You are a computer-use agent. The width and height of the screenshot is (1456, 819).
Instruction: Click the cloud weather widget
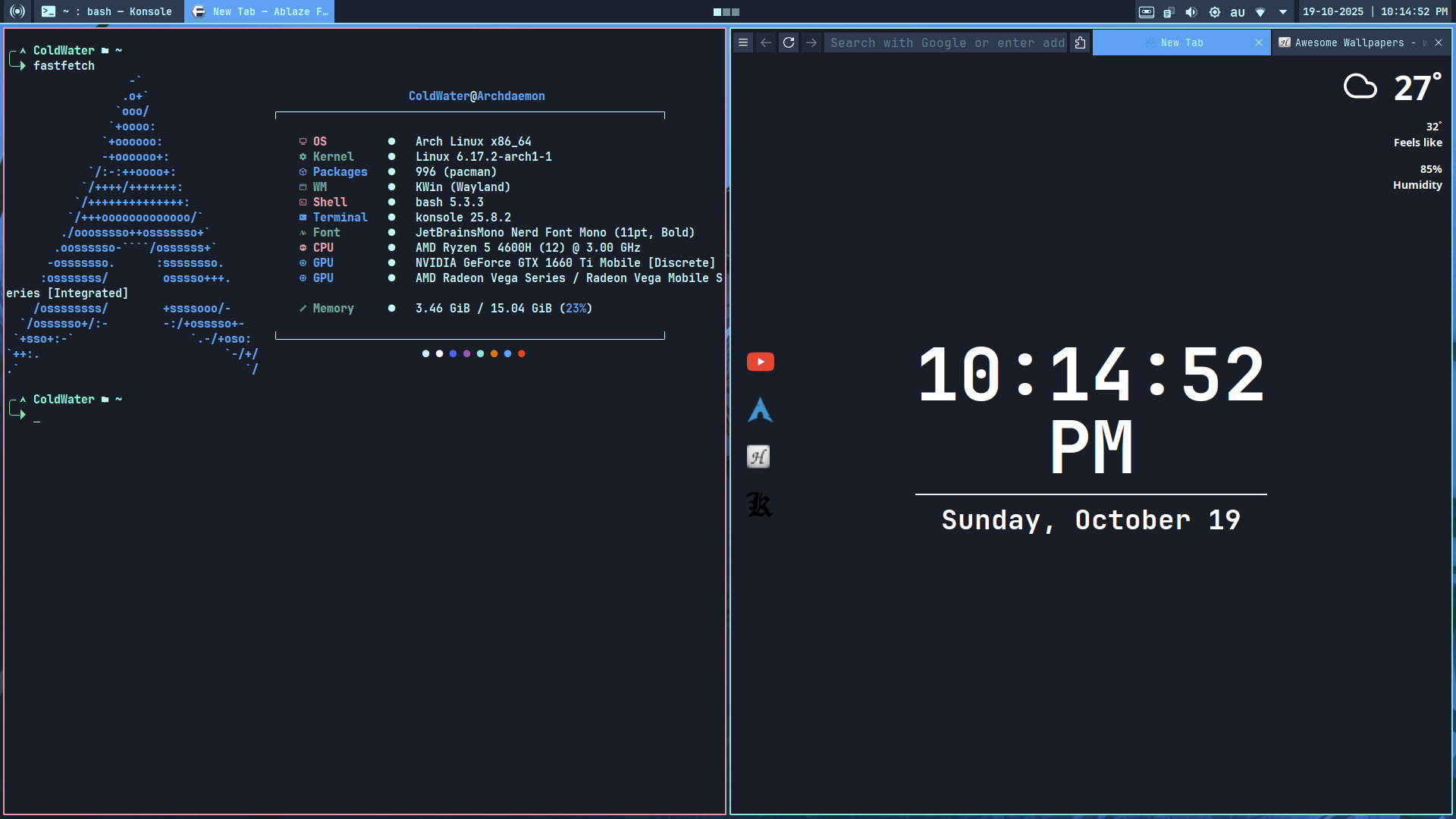click(x=1360, y=86)
